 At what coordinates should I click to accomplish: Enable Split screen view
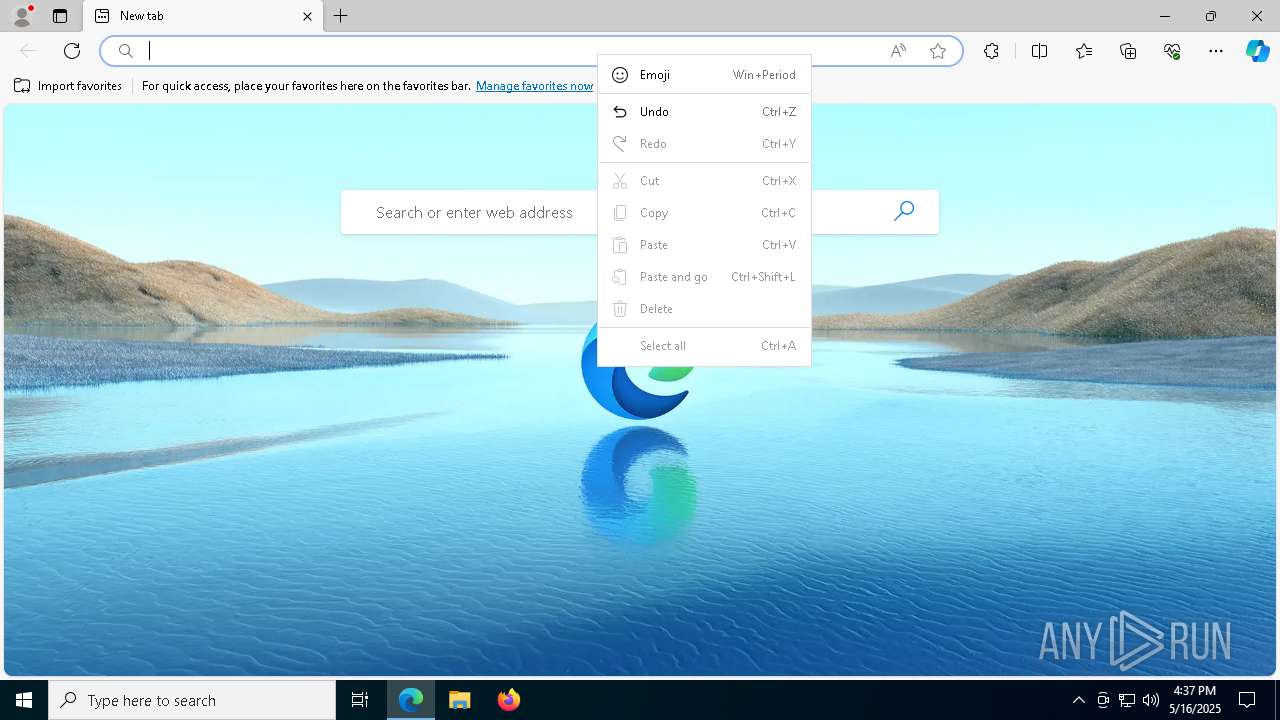[x=1039, y=51]
